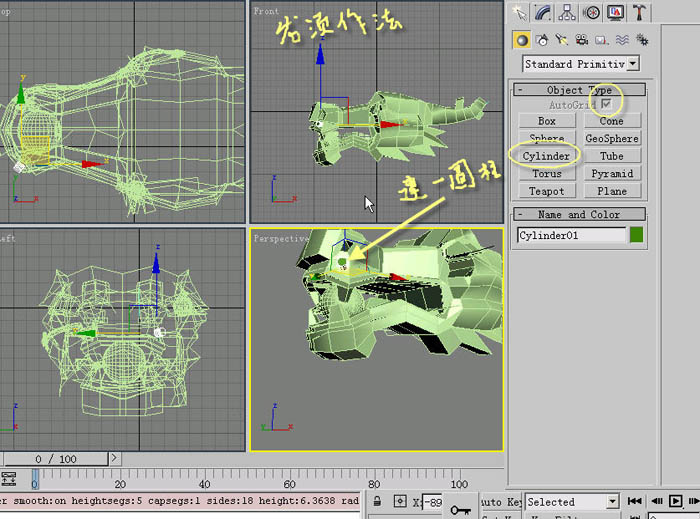Choose the GeoSphere primitive button
Viewport: 700px width, 519px height.
pos(612,138)
